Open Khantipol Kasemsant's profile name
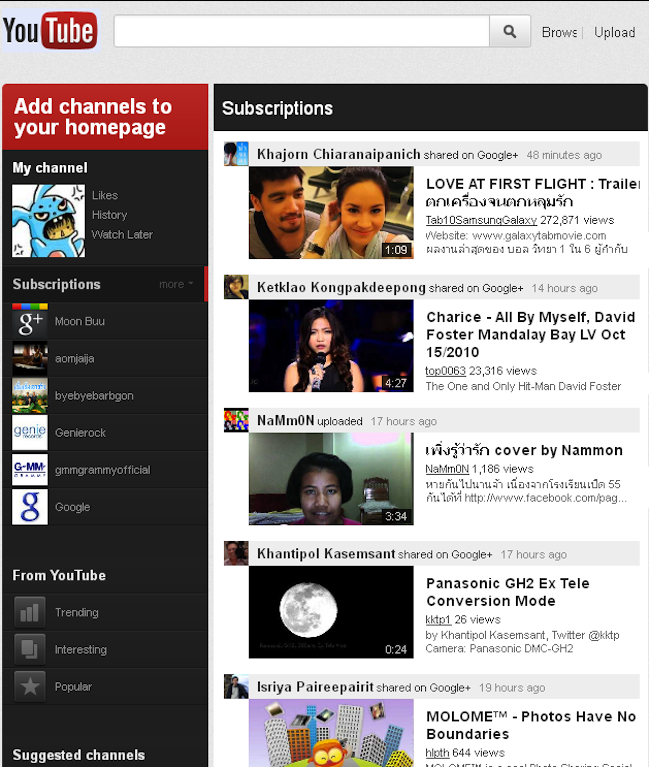Image resolution: width=649 pixels, height=767 pixels. tap(326, 554)
